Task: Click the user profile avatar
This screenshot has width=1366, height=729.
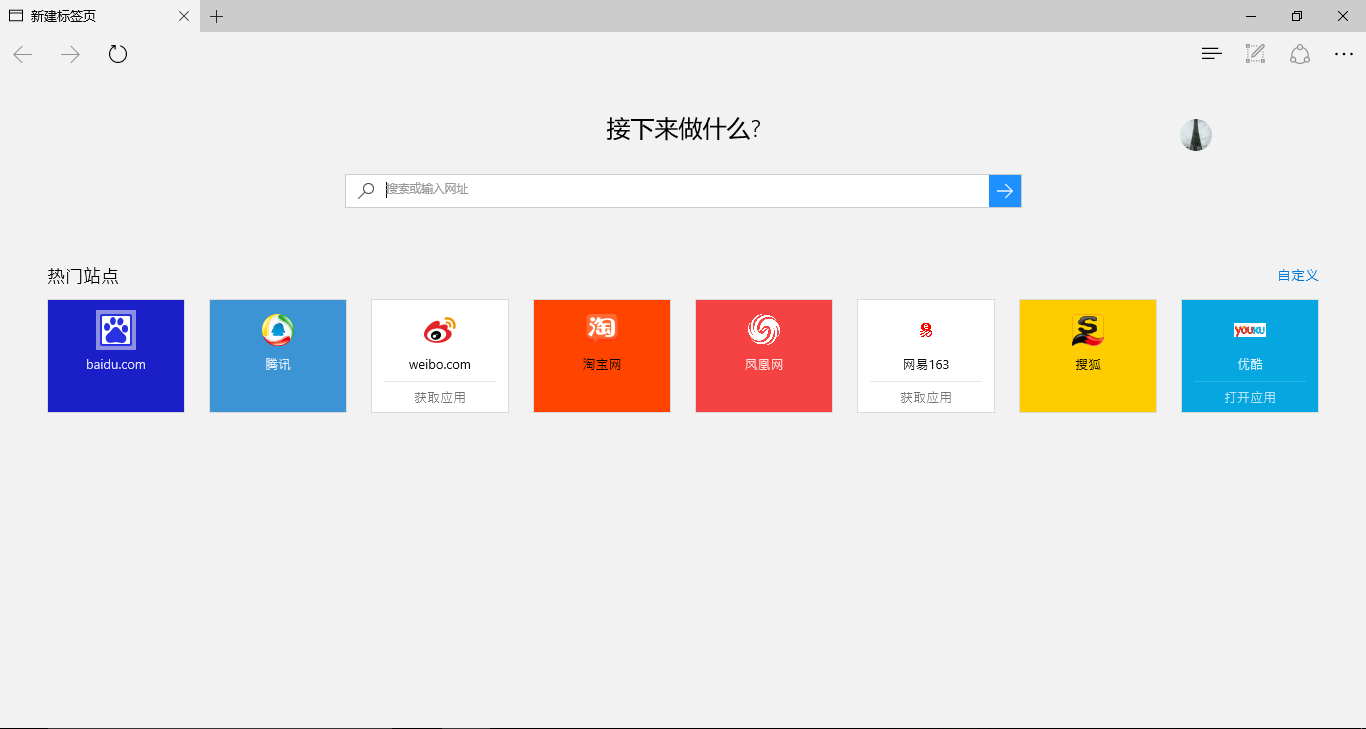Action: coord(1196,135)
